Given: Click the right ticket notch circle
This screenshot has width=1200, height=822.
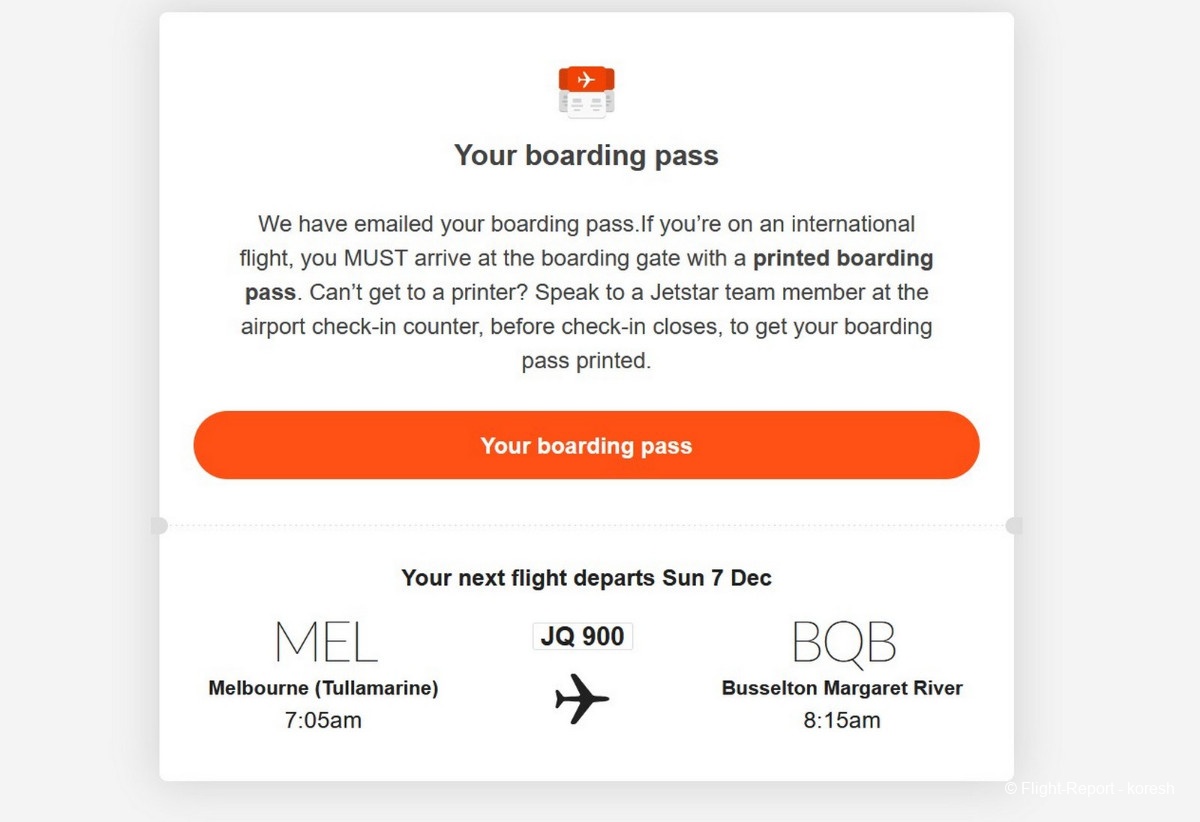Looking at the screenshot, I should pos(1014,526).
